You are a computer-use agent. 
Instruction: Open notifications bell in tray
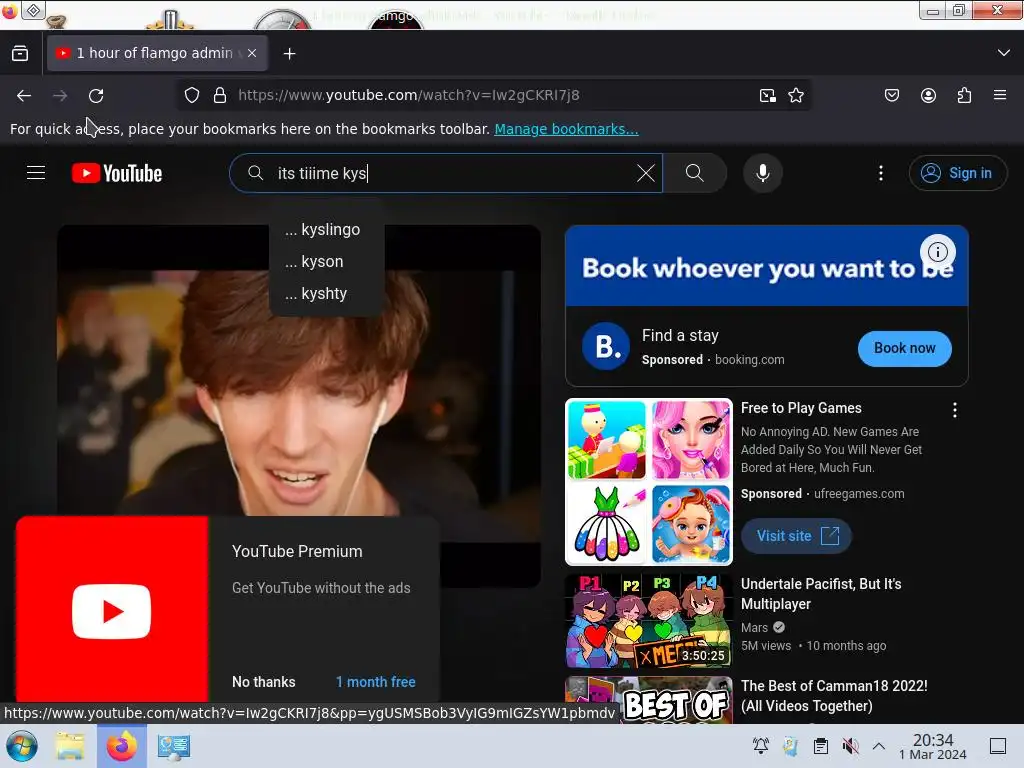[761, 745]
